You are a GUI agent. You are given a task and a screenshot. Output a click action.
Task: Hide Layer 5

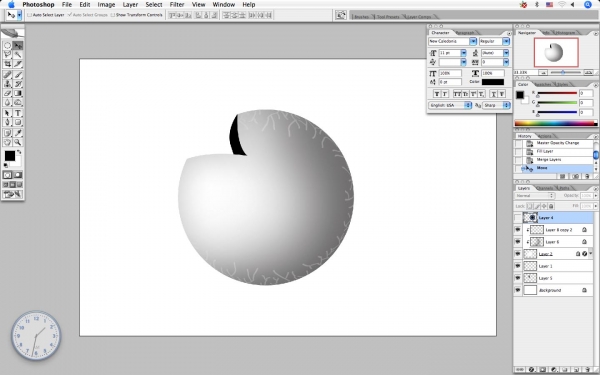tap(518, 278)
